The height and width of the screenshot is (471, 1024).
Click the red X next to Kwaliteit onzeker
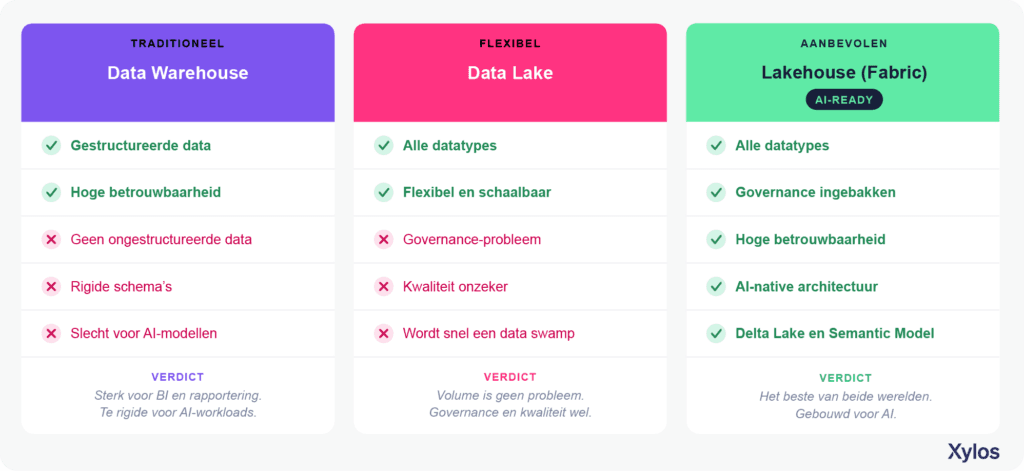[x=383, y=286]
